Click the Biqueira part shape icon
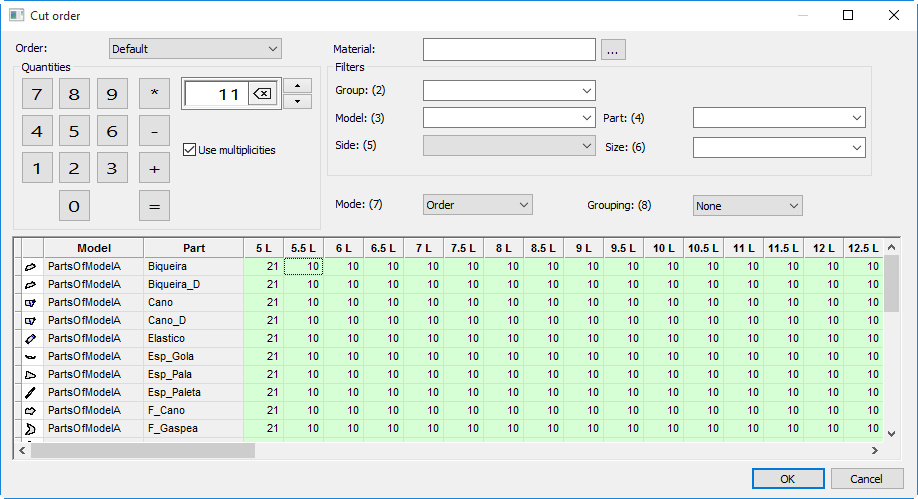This screenshot has width=918, height=499. coord(30,267)
